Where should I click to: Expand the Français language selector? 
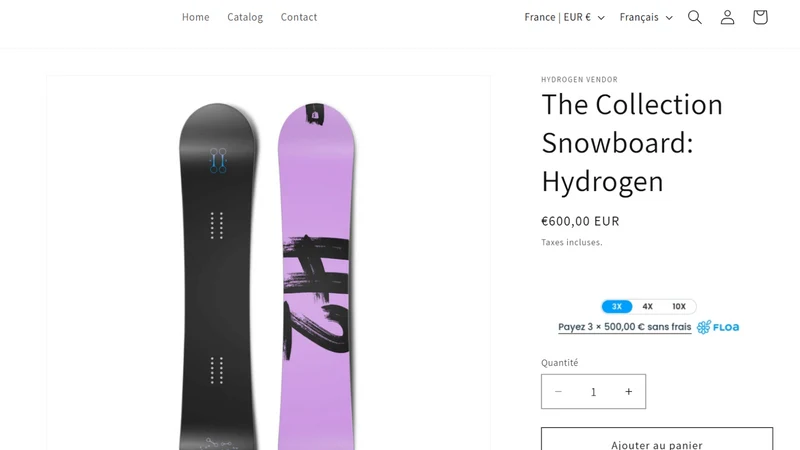click(646, 17)
